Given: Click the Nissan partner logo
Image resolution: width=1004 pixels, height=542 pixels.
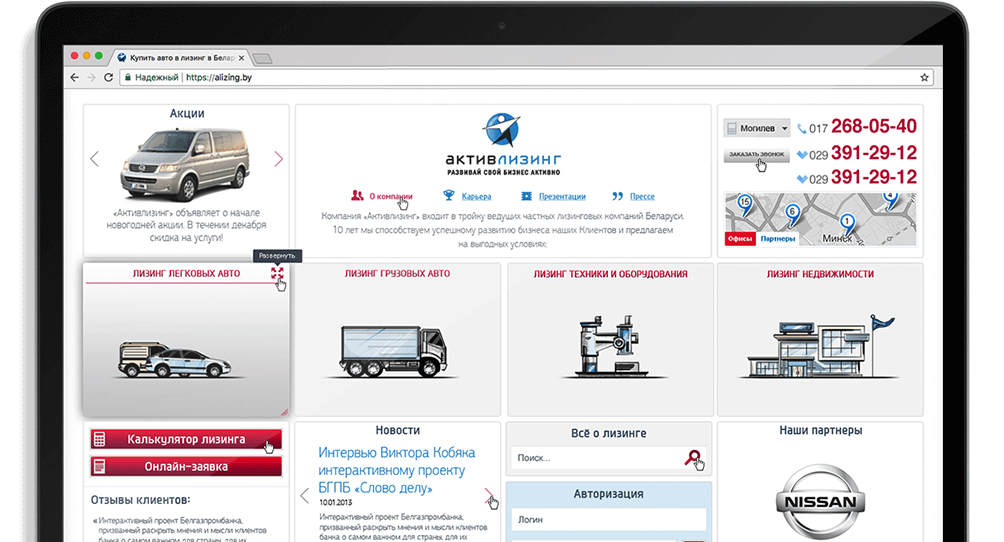Looking at the screenshot, I should click(820, 502).
